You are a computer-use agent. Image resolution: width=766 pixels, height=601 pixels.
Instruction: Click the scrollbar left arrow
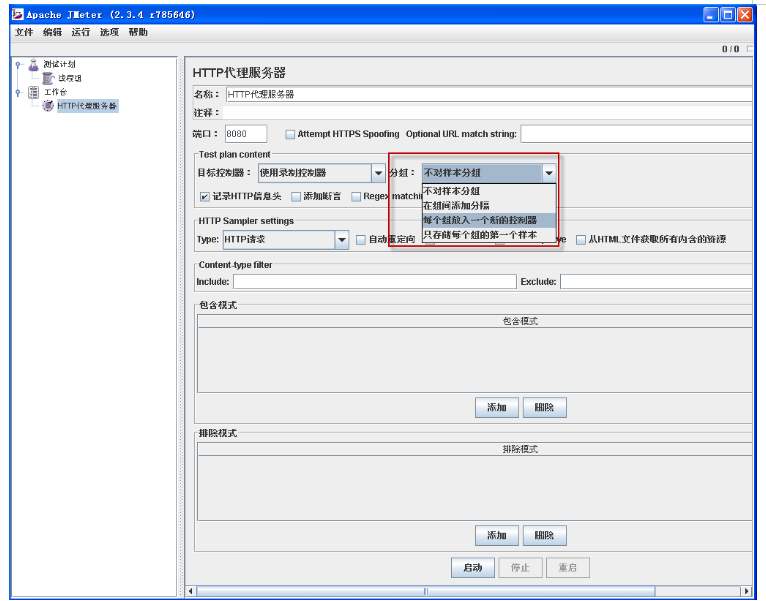click(191, 591)
